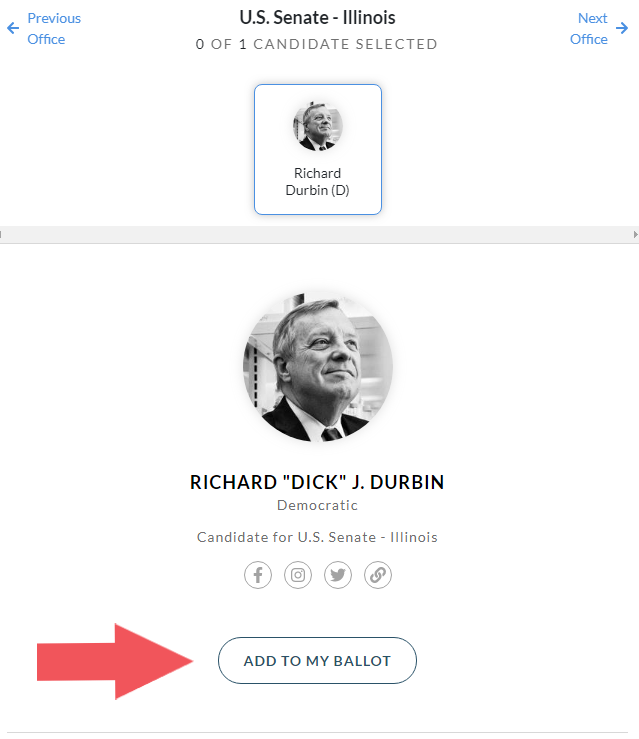Click the small Durbin photo in the card
The height and width of the screenshot is (739, 639).
pos(318,126)
